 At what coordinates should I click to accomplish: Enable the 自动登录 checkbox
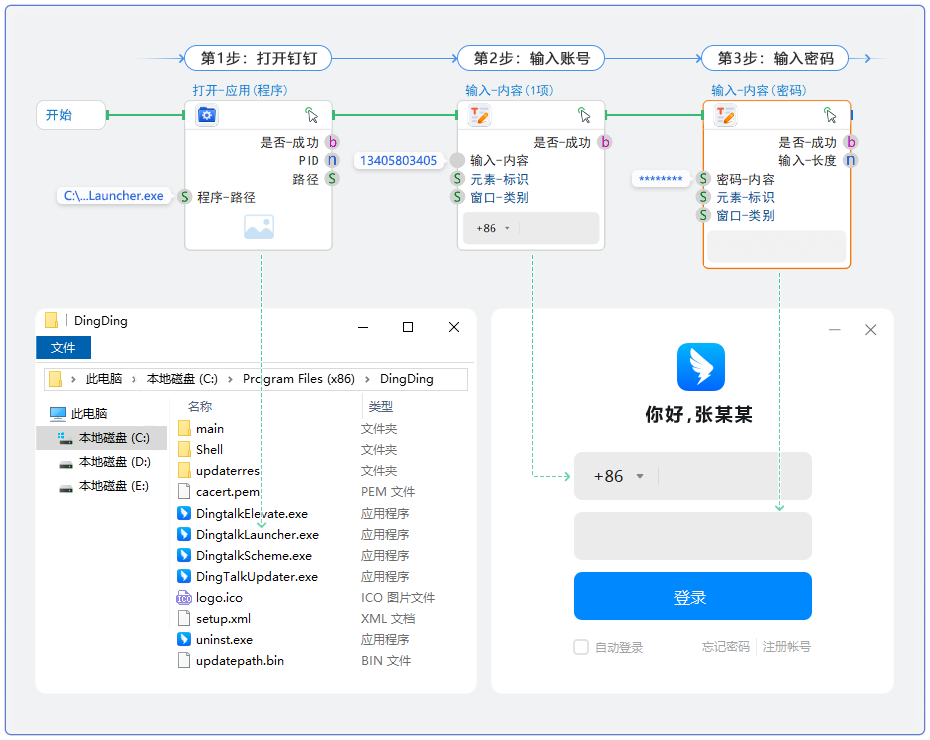point(581,647)
